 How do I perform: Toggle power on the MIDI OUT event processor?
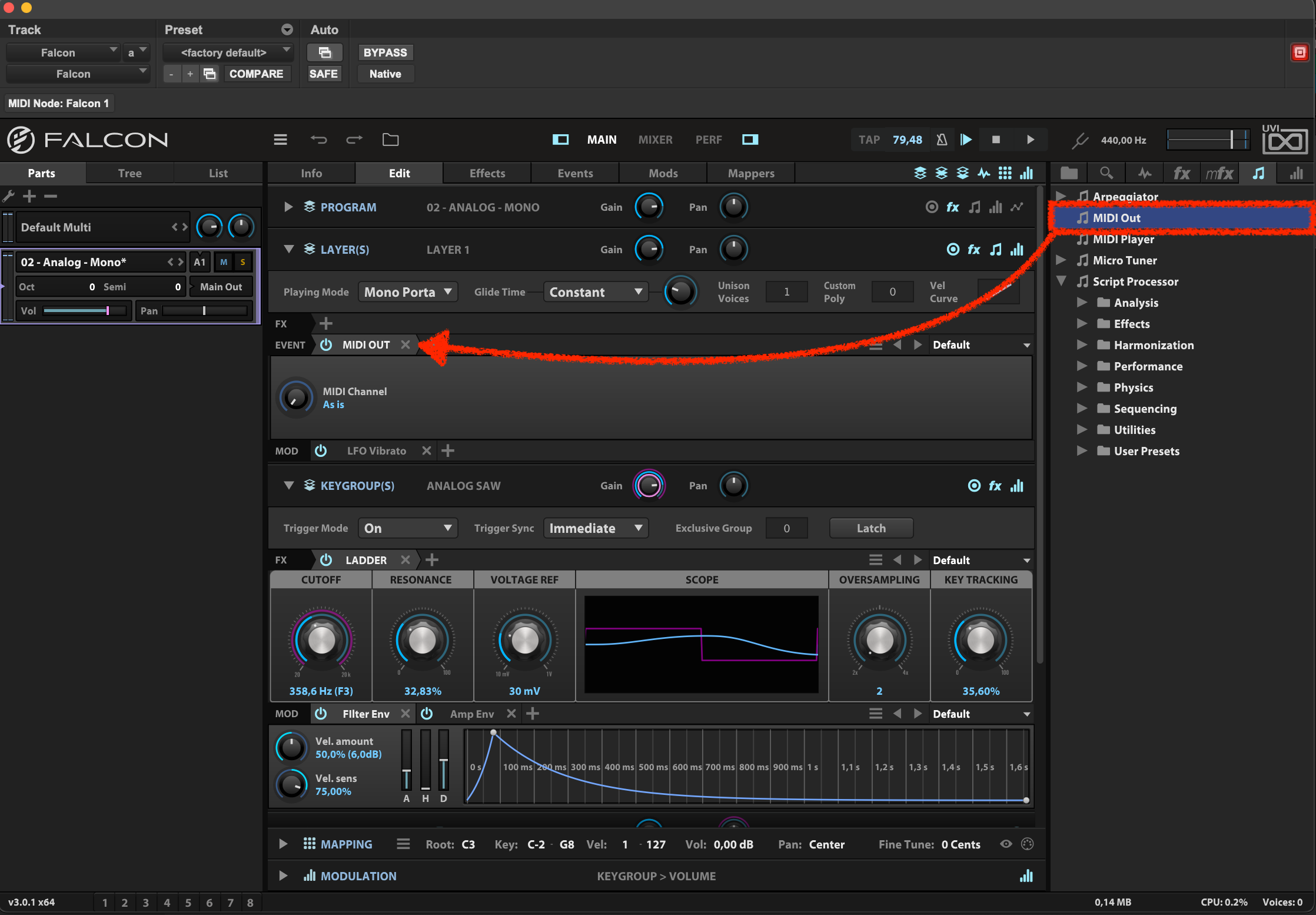pyautogui.click(x=326, y=344)
